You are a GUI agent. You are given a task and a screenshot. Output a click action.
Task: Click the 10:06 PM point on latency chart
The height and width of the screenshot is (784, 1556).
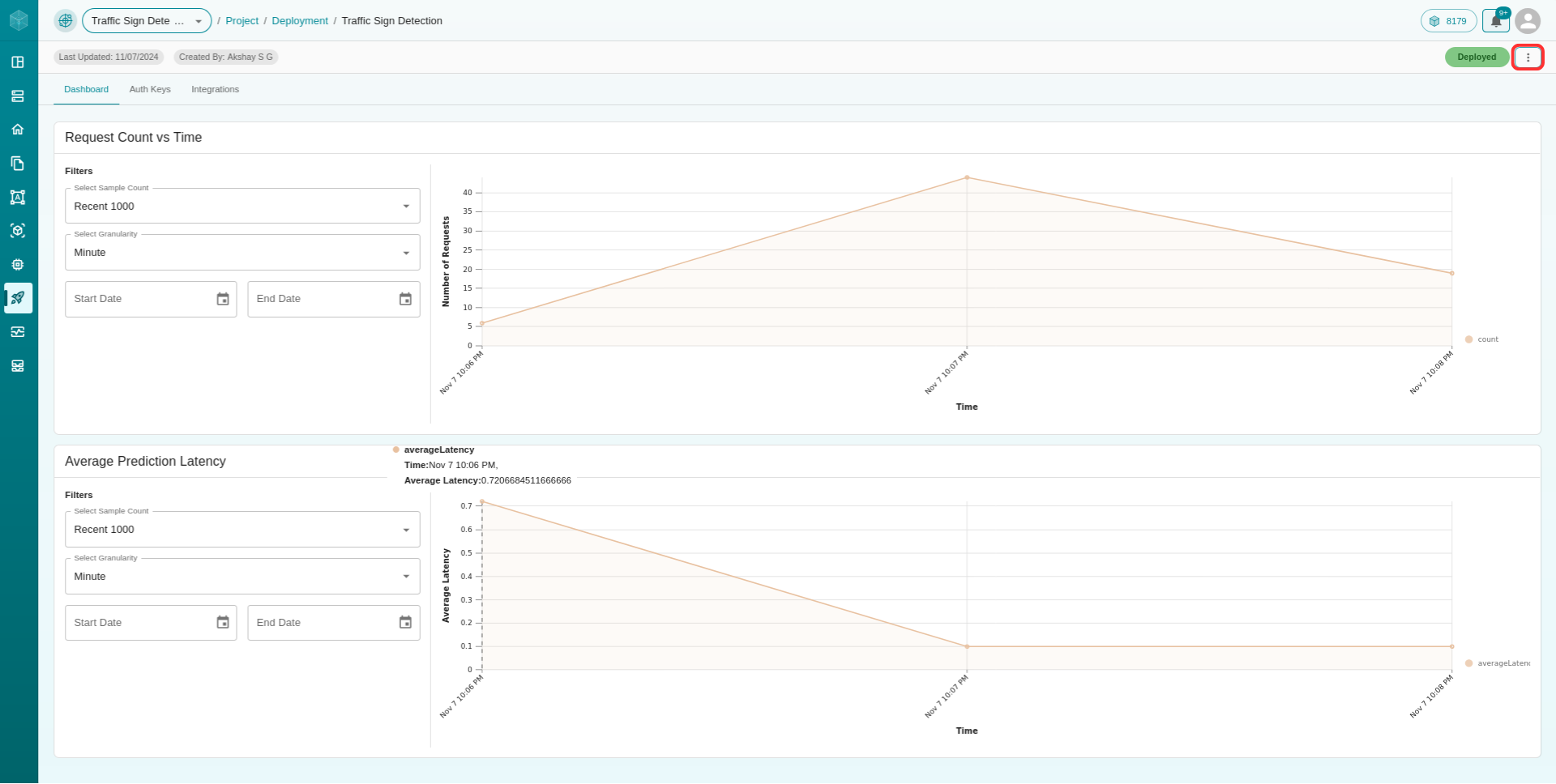tap(482, 502)
